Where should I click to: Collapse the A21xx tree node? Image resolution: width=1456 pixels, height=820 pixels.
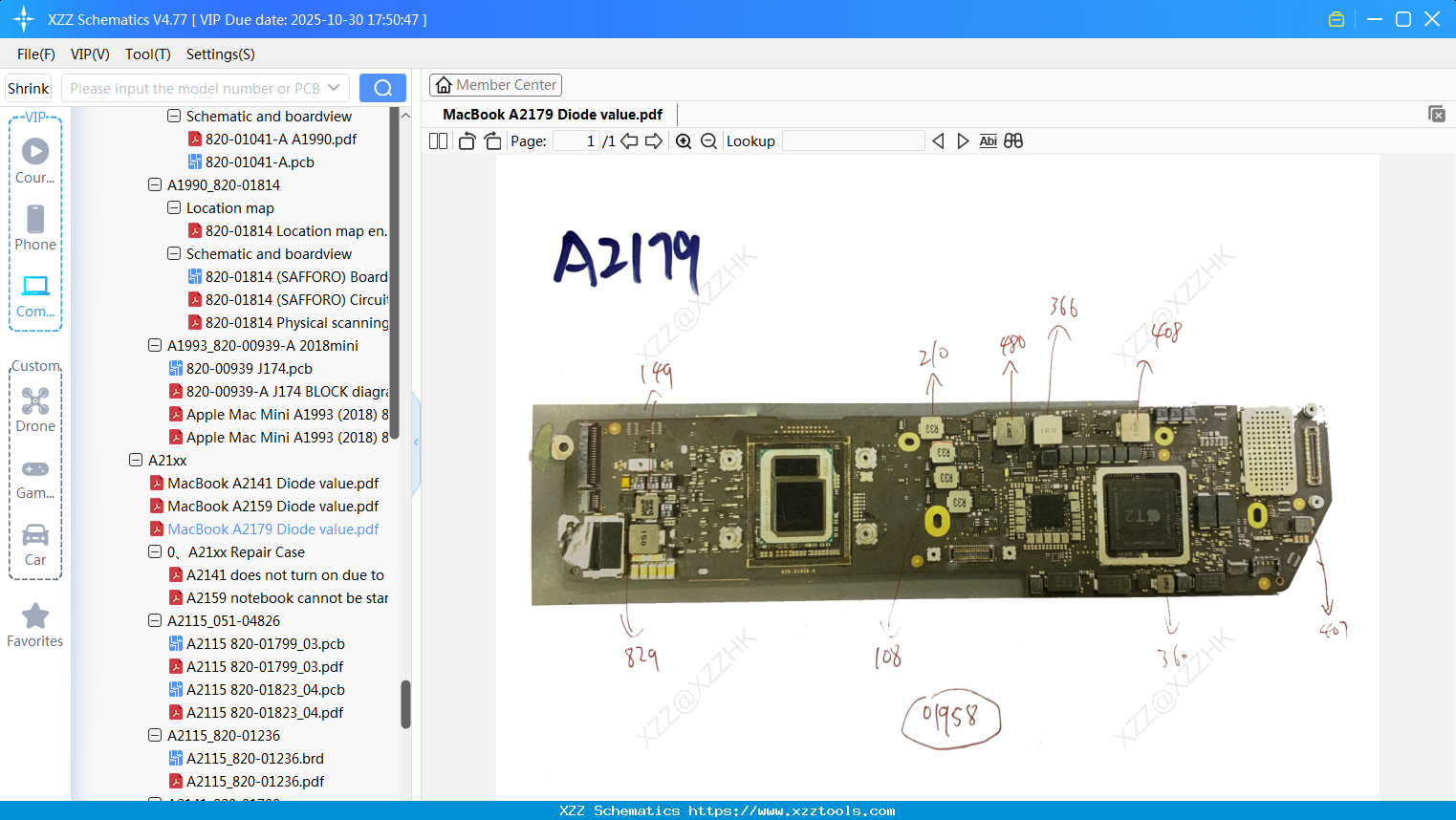click(136, 460)
